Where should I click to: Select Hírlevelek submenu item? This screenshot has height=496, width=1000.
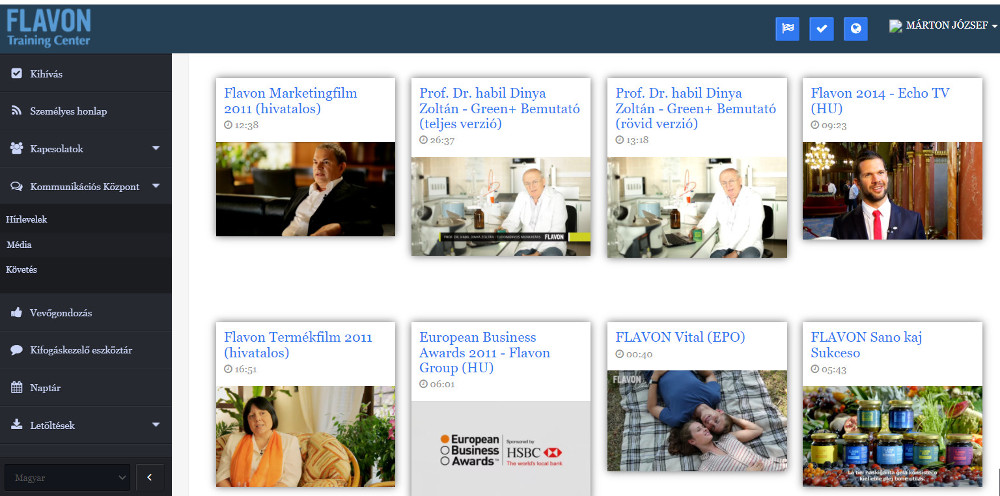[x=27, y=219]
